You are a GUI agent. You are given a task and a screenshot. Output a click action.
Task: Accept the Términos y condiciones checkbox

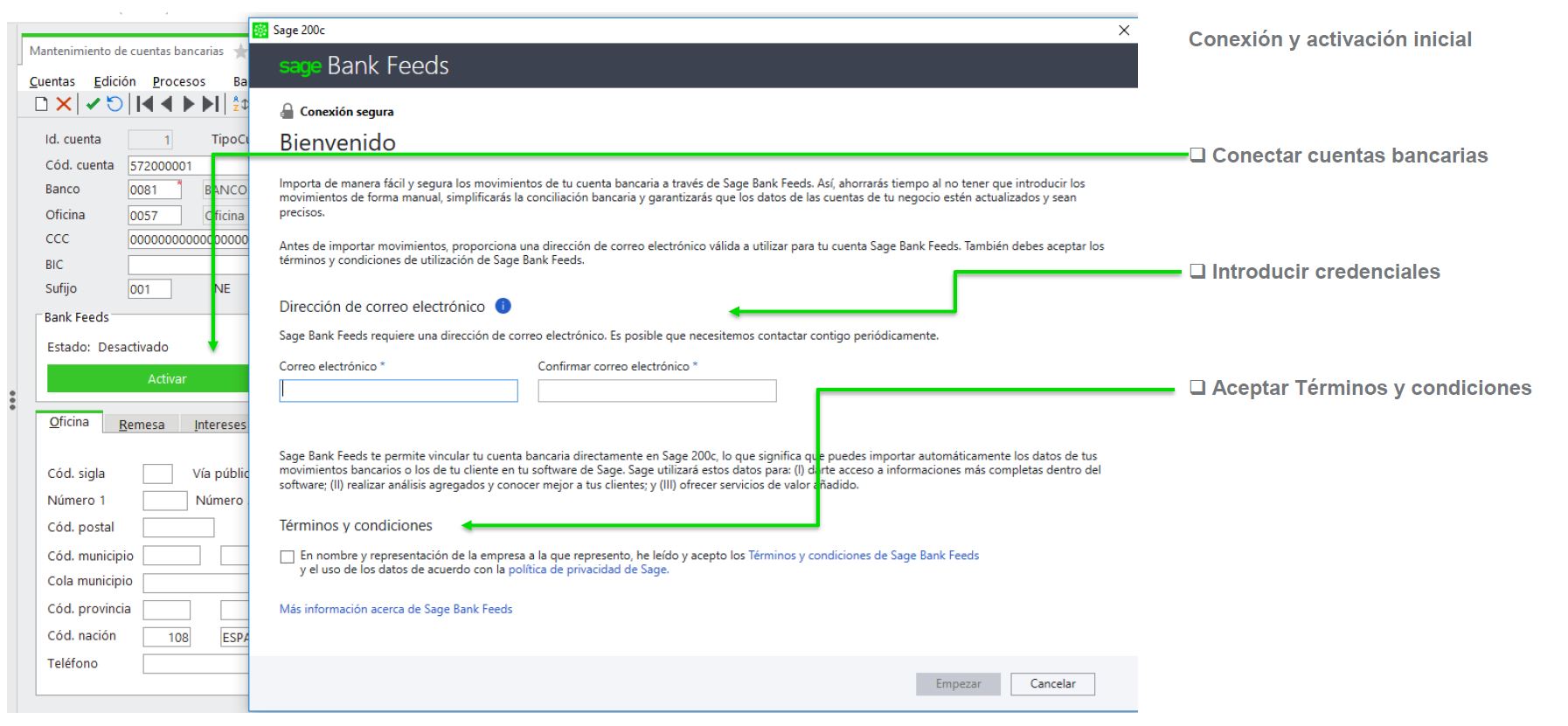[287, 557]
